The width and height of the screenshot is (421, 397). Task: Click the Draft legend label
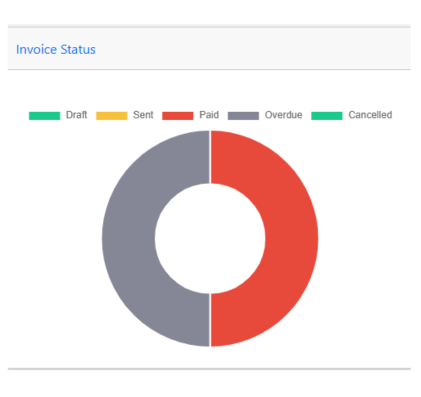click(x=76, y=115)
